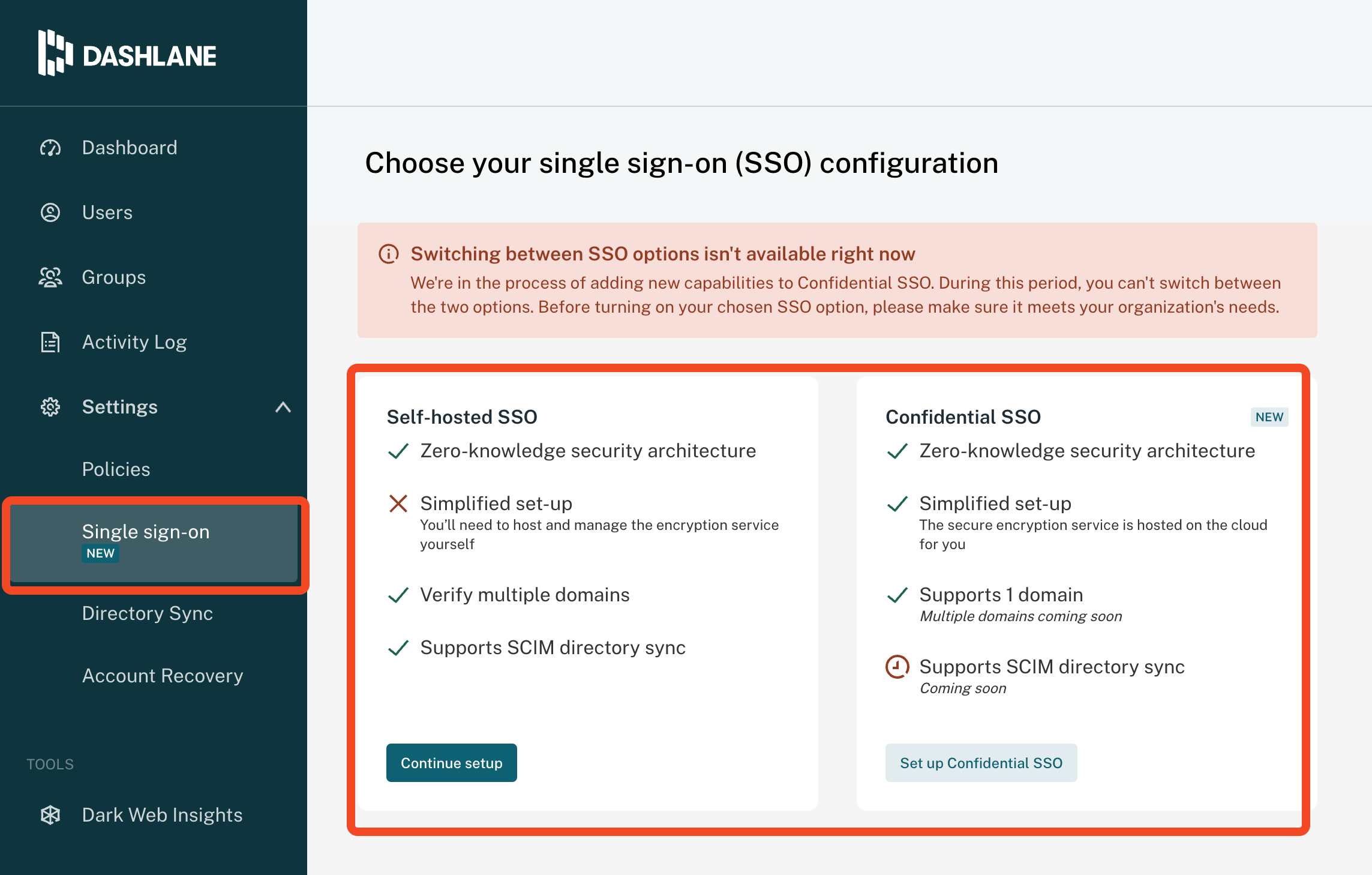Click the NEW badge on Confidential SSO

[x=1269, y=417]
